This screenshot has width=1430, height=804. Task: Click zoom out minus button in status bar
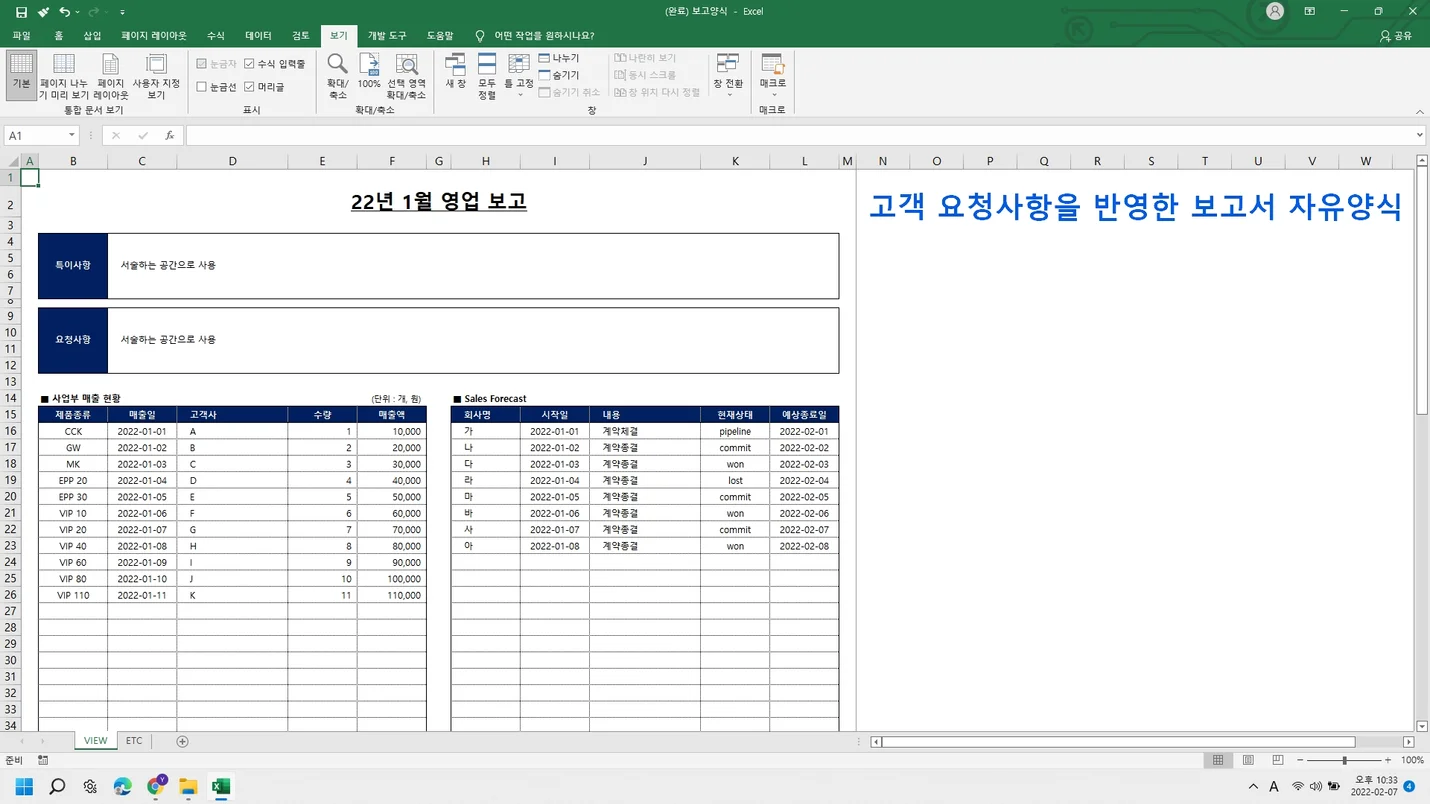[1299, 760]
